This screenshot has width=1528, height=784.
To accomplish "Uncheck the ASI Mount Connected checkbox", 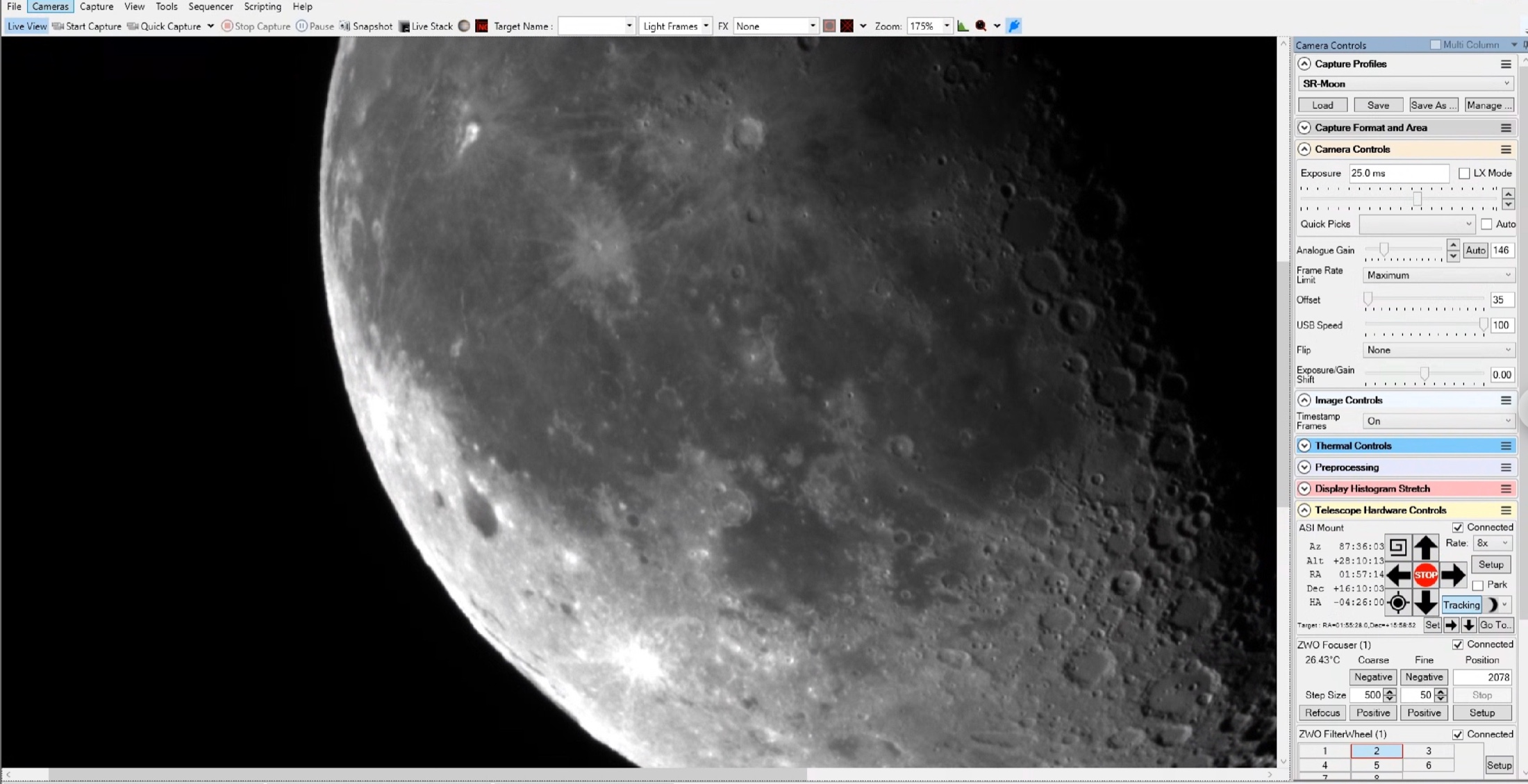I will click(1458, 528).
